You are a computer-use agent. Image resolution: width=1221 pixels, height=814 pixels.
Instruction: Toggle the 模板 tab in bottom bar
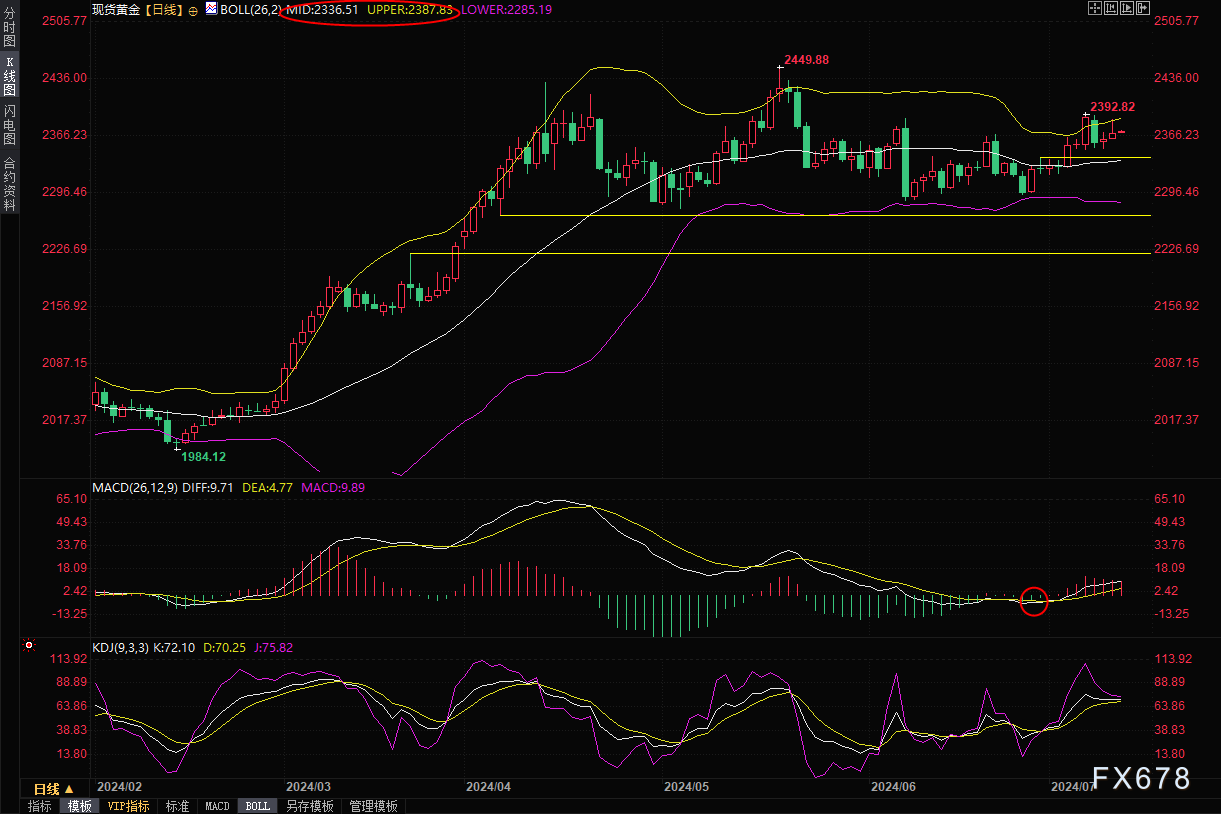point(80,806)
